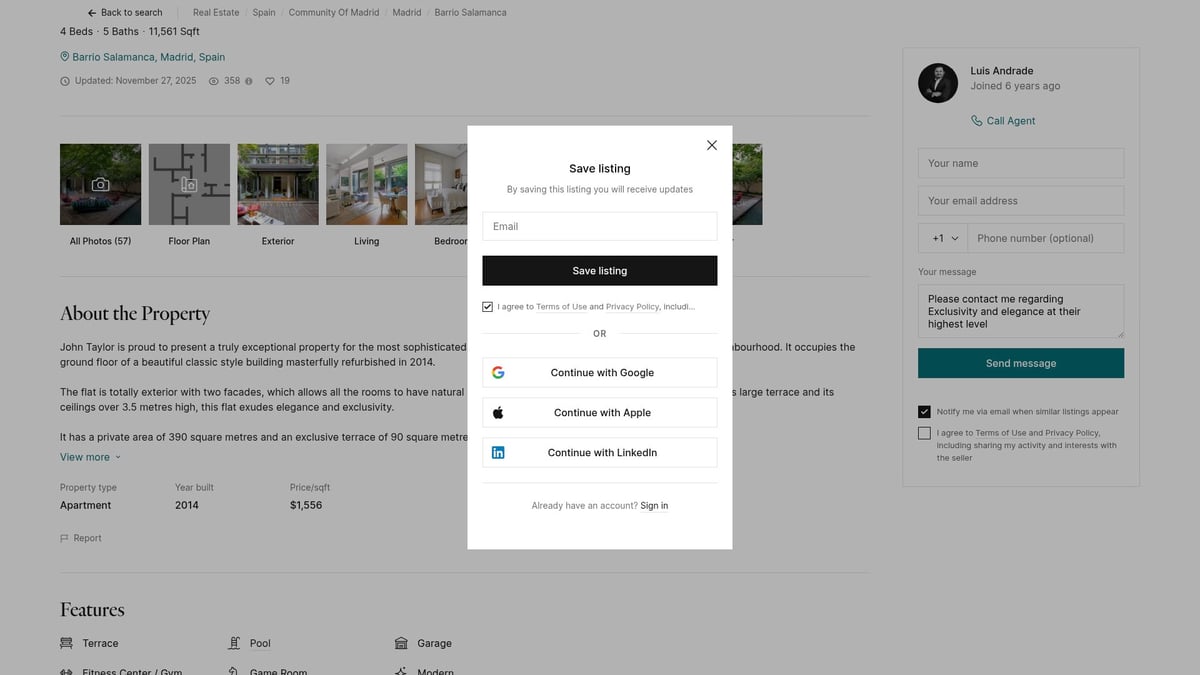The image size is (1200, 675).
Task: Uncheck the Terms of Use agreement in dialog
Action: (488, 307)
